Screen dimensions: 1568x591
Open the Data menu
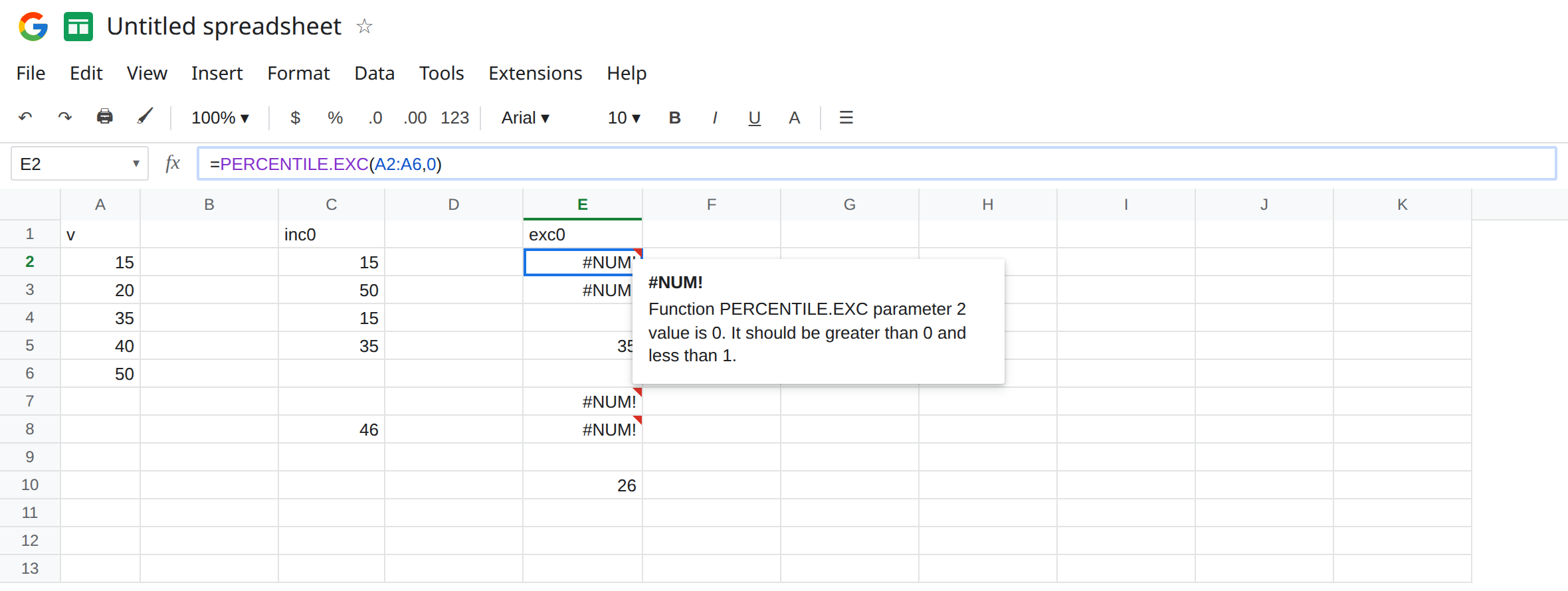(x=374, y=73)
